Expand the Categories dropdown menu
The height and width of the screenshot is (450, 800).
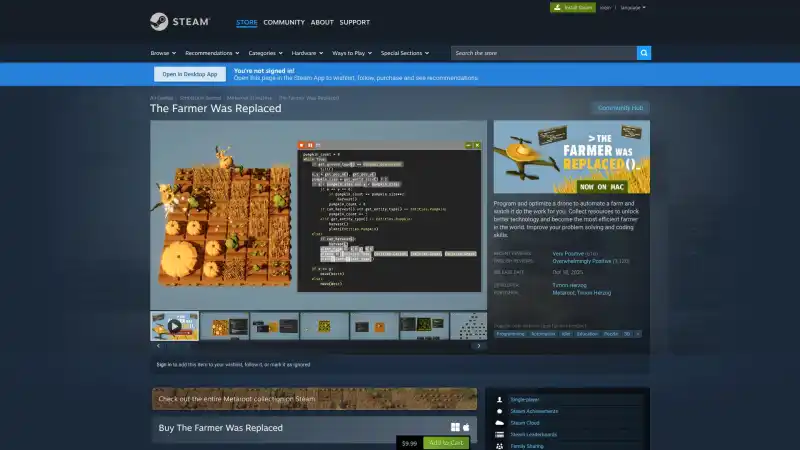pyautogui.click(x=265, y=53)
